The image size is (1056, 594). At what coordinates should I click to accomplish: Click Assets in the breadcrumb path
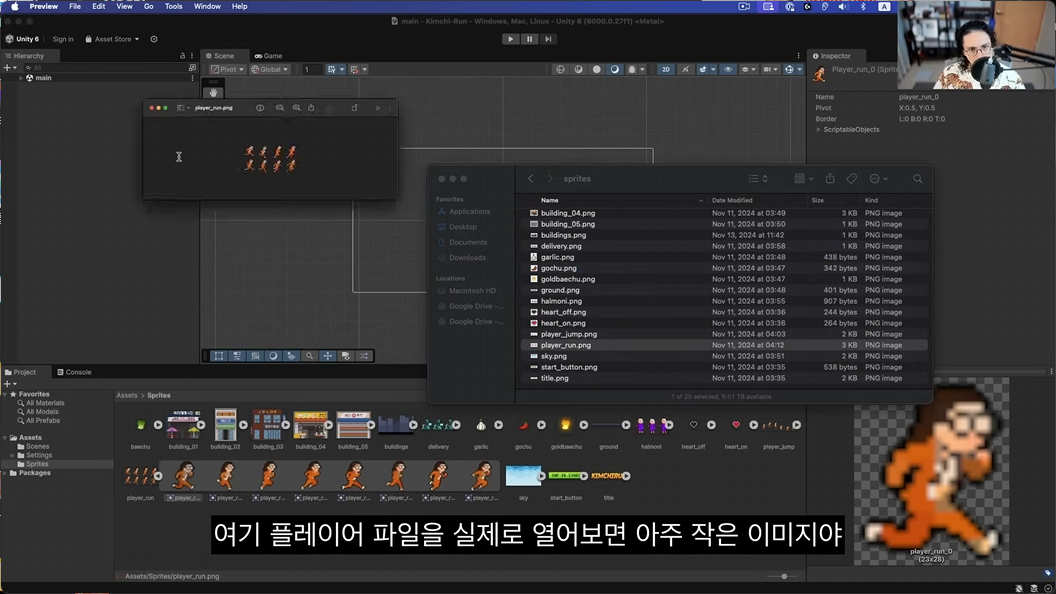127,395
